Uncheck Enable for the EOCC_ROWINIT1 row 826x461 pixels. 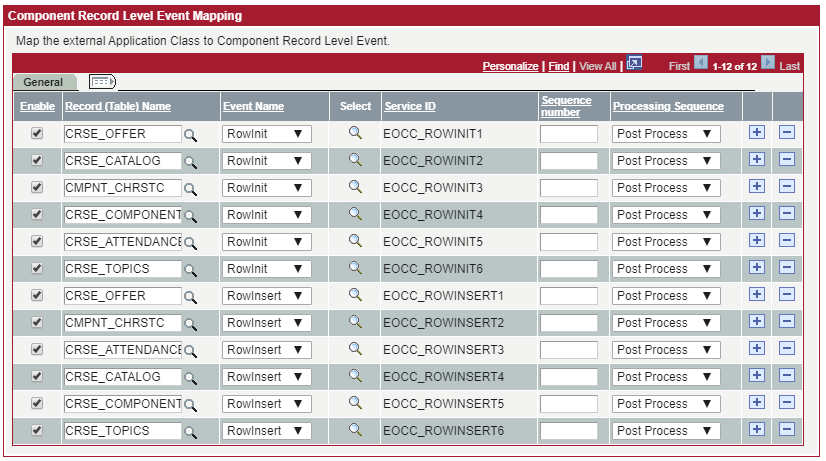click(x=37, y=133)
